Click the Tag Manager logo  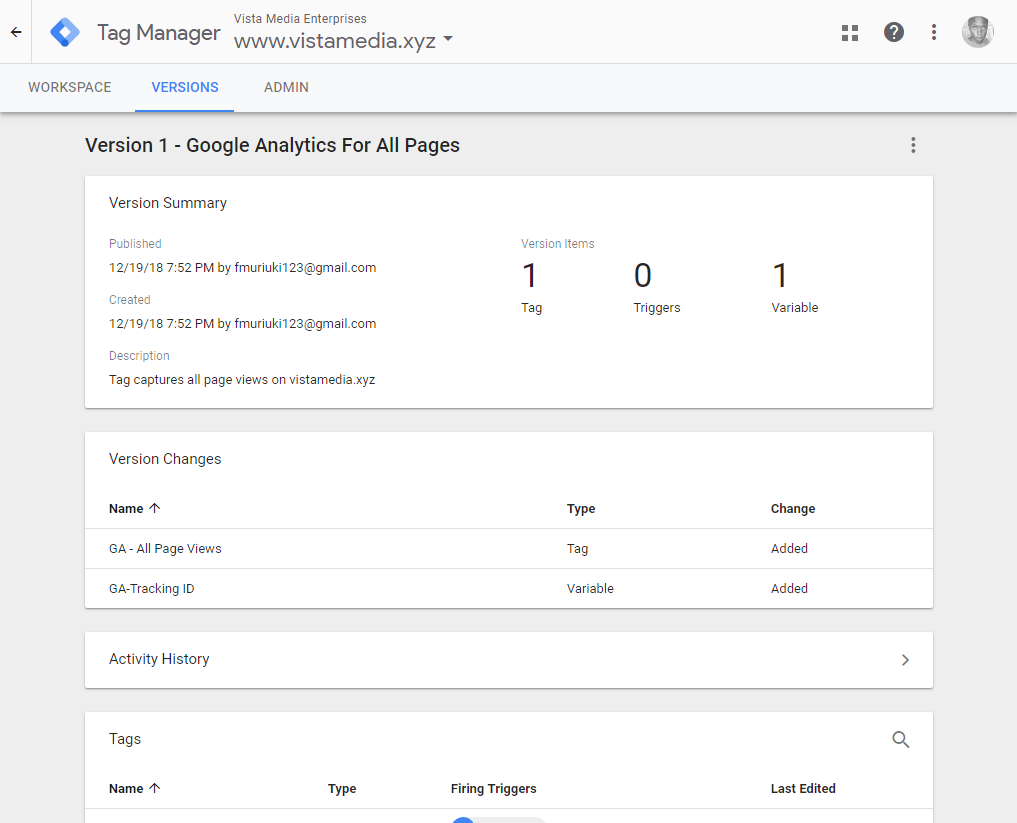click(66, 32)
